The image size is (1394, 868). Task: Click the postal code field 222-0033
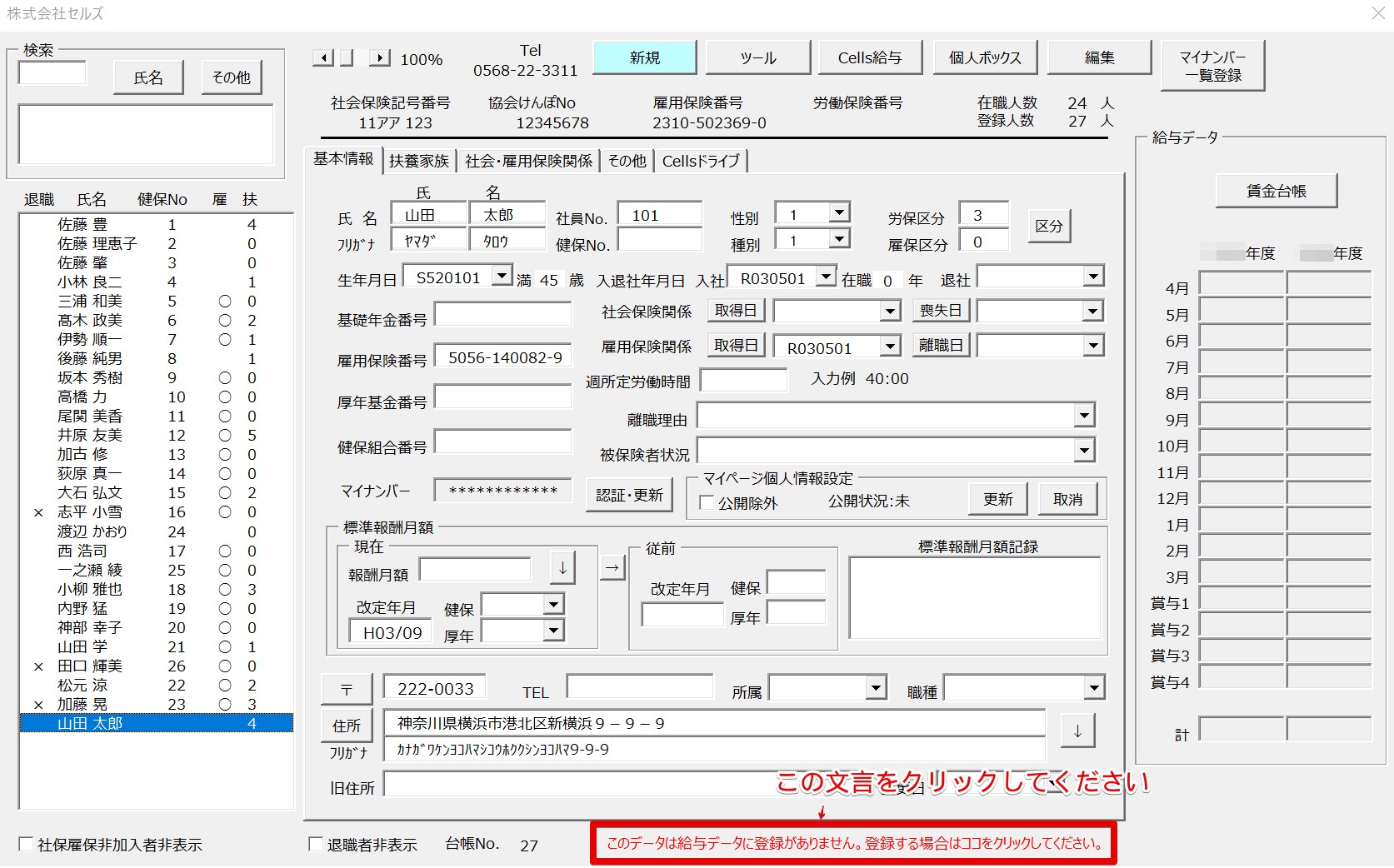[x=435, y=688]
